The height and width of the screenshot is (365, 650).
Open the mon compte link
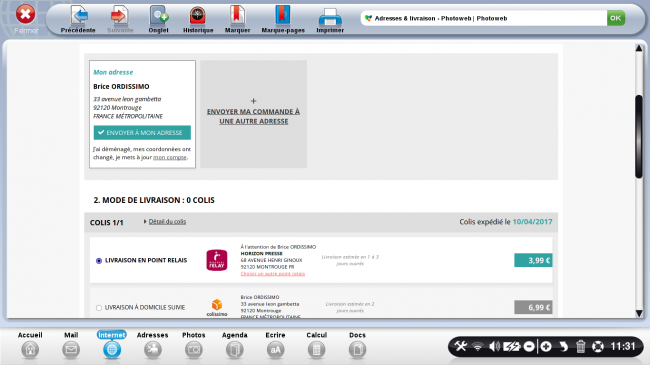170,158
